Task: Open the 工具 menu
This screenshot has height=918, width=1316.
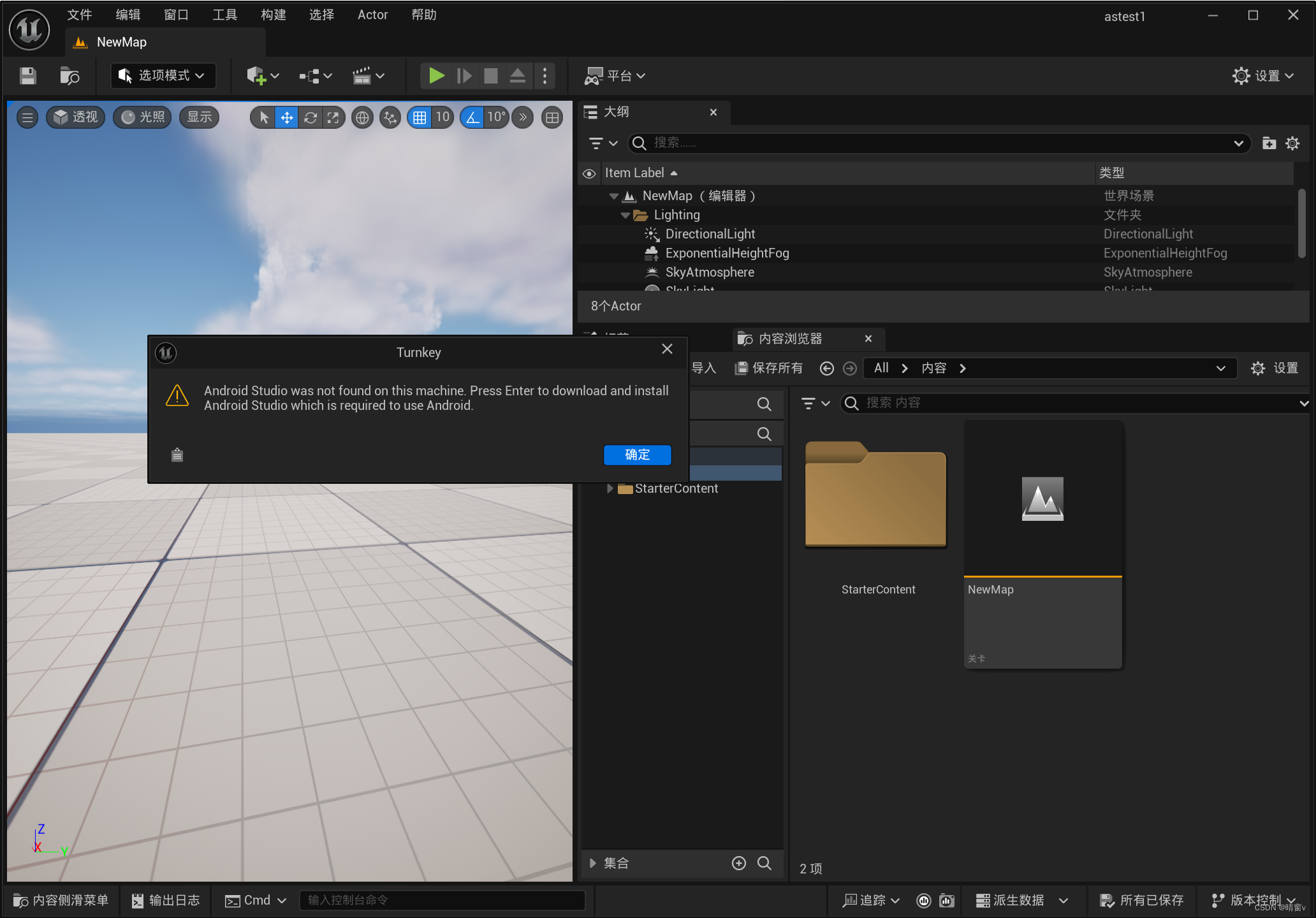Action: 224,14
